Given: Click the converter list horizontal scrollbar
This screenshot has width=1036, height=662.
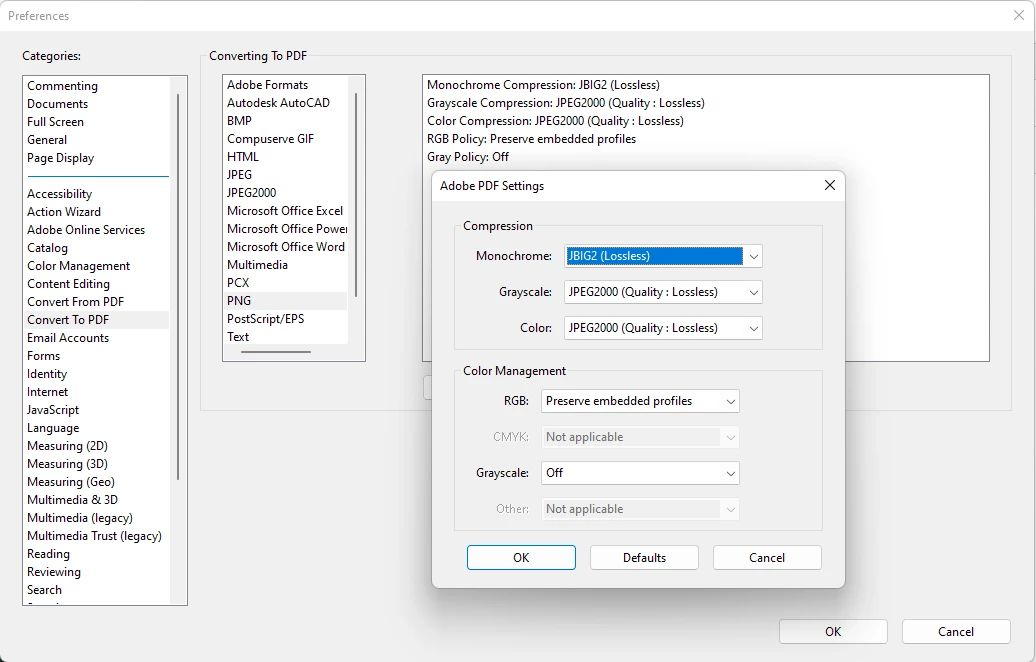Looking at the screenshot, I should [x=276, y=351].
